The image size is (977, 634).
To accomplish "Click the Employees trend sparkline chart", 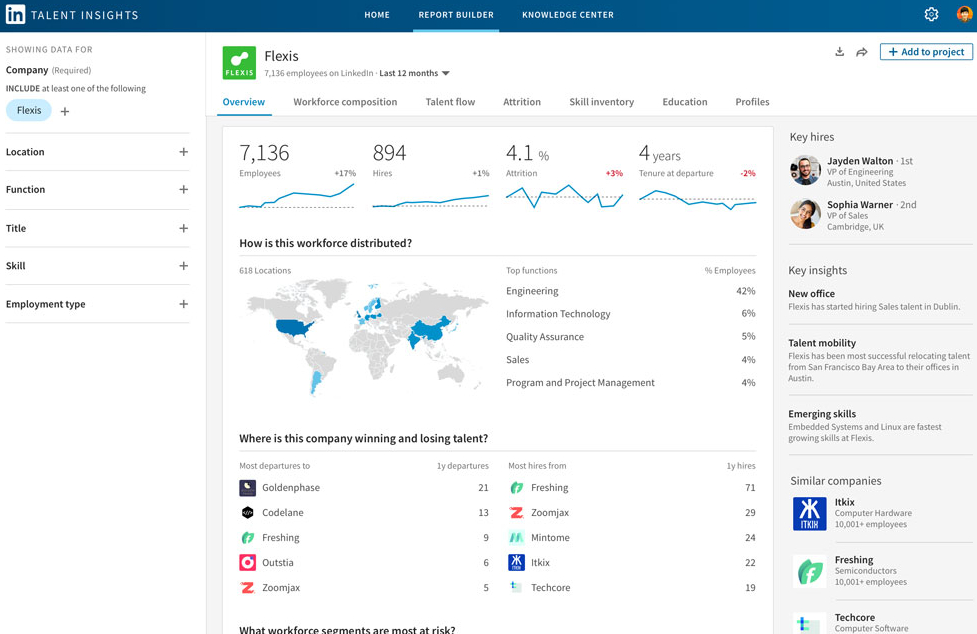I will tap(297, 196).
